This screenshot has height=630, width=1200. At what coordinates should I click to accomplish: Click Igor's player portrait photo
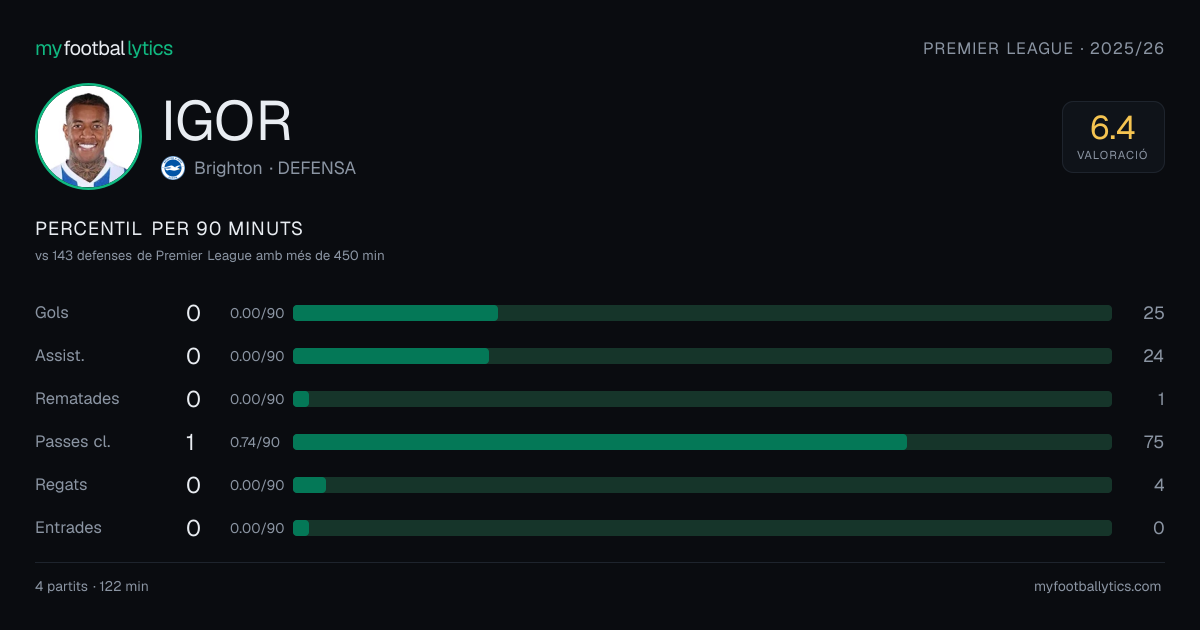88,136
